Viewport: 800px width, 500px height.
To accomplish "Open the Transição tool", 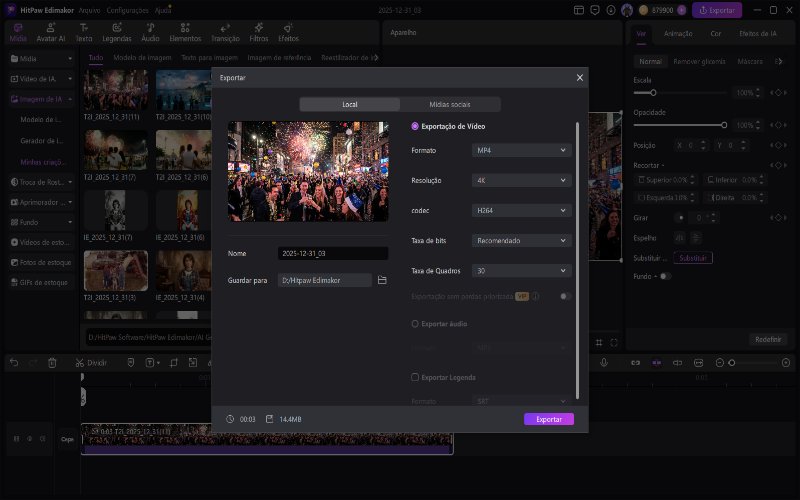I will coord(225,33).
